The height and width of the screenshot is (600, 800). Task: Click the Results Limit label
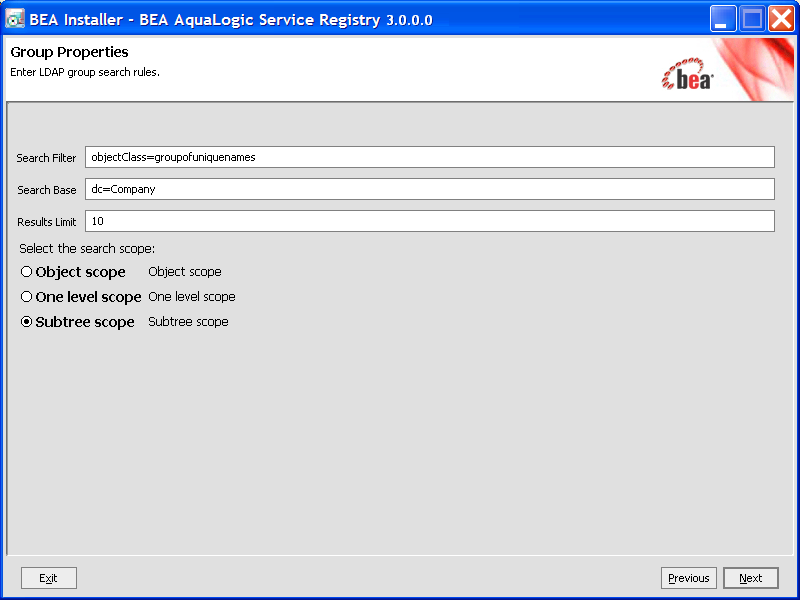[46, 222]
